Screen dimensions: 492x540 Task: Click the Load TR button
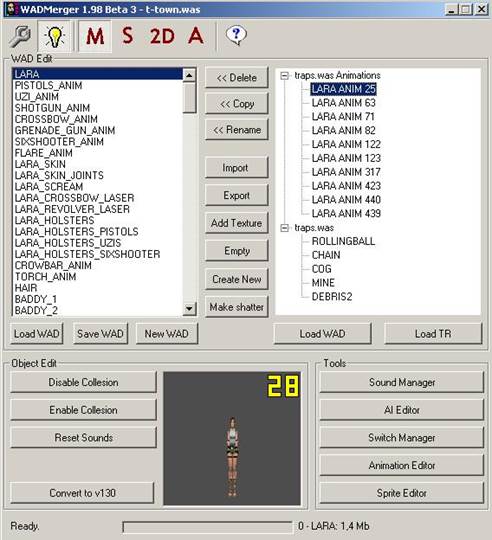pos(433,334)
